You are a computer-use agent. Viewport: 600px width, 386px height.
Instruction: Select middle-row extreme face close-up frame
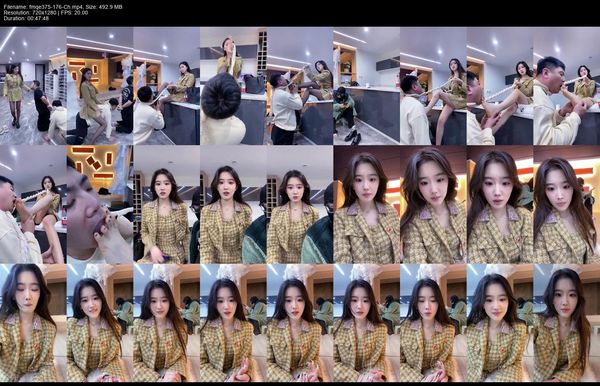click(100, 204)
